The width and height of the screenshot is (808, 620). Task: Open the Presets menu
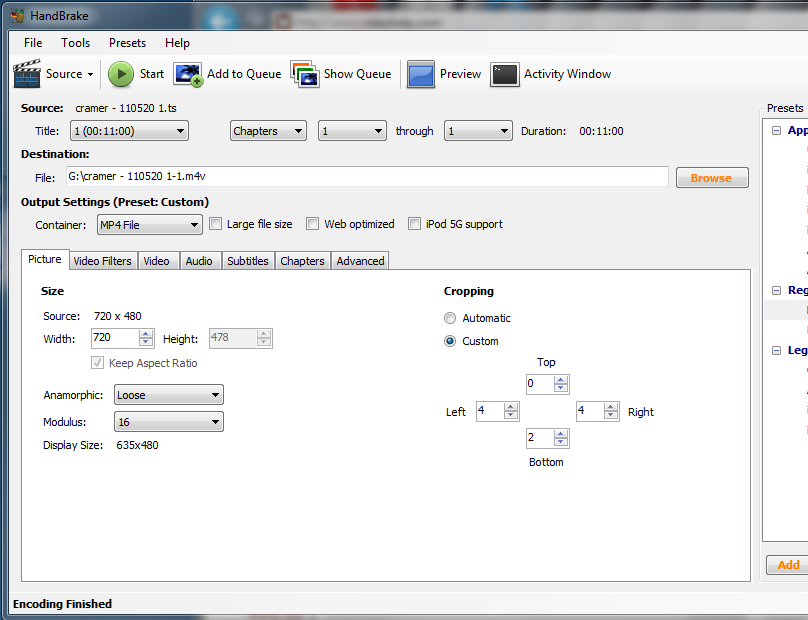[127, 43]
